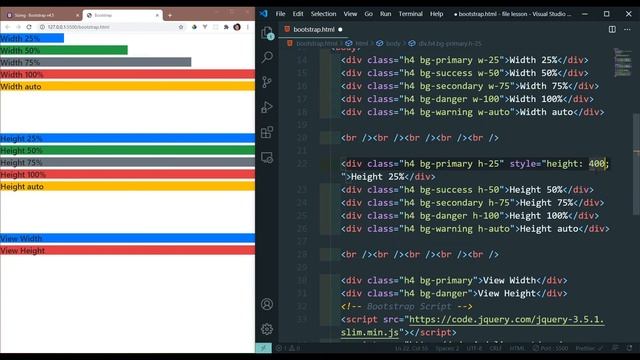This screenshot has width=640, height=360.
Task: Open the Manage gear menu in VS Code
Action: [267, 329]
